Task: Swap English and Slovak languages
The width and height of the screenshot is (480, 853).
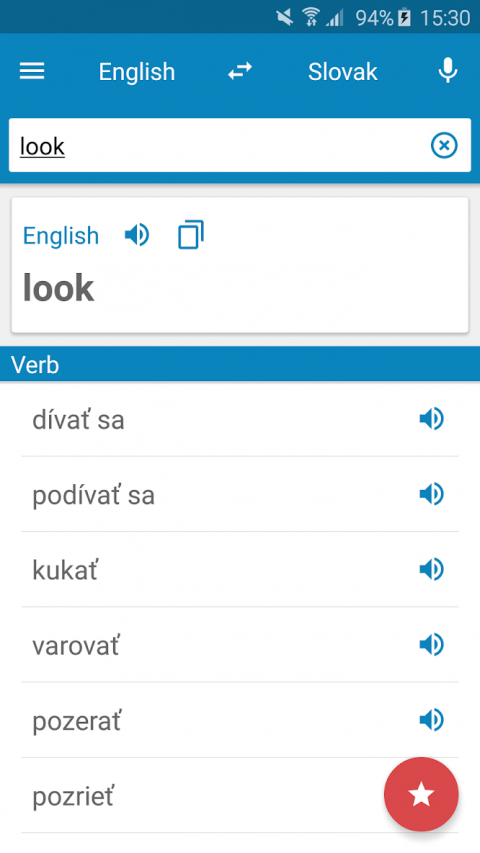Action: pos(239,71)
